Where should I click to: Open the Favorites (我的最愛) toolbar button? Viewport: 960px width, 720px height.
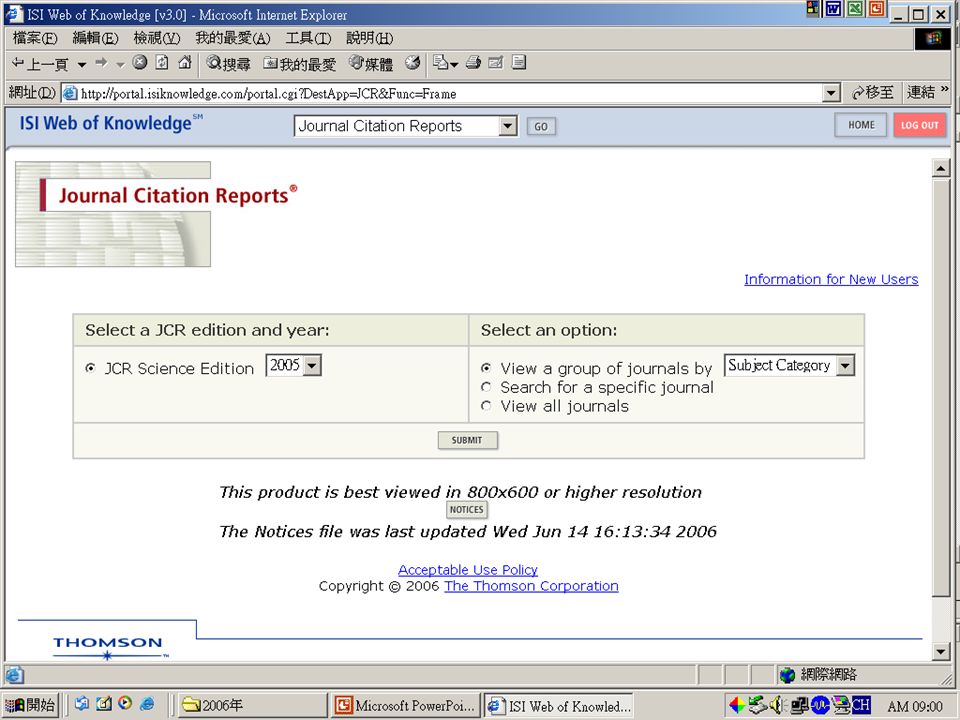tap(299, 64)
